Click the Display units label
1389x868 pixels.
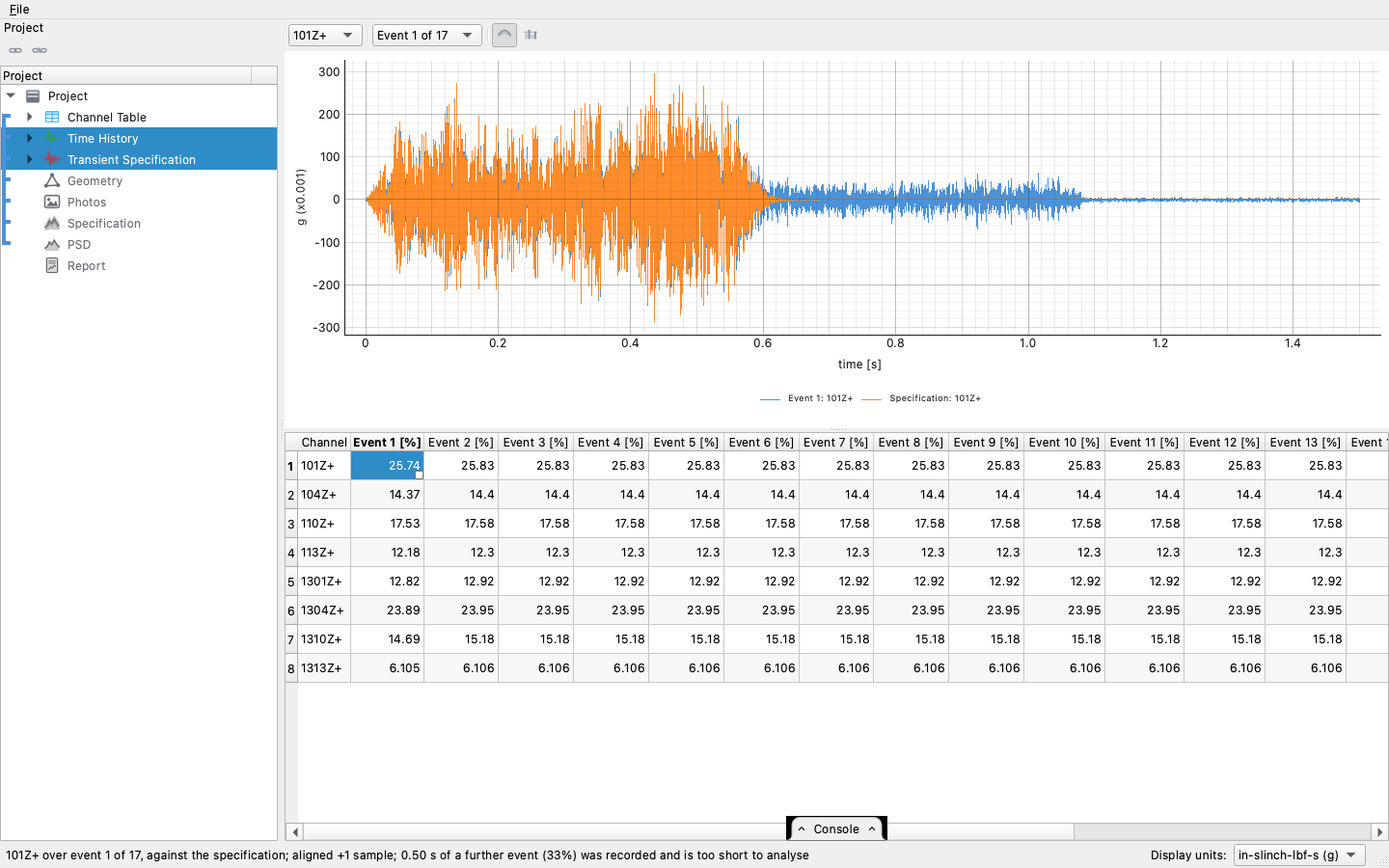1188,854
